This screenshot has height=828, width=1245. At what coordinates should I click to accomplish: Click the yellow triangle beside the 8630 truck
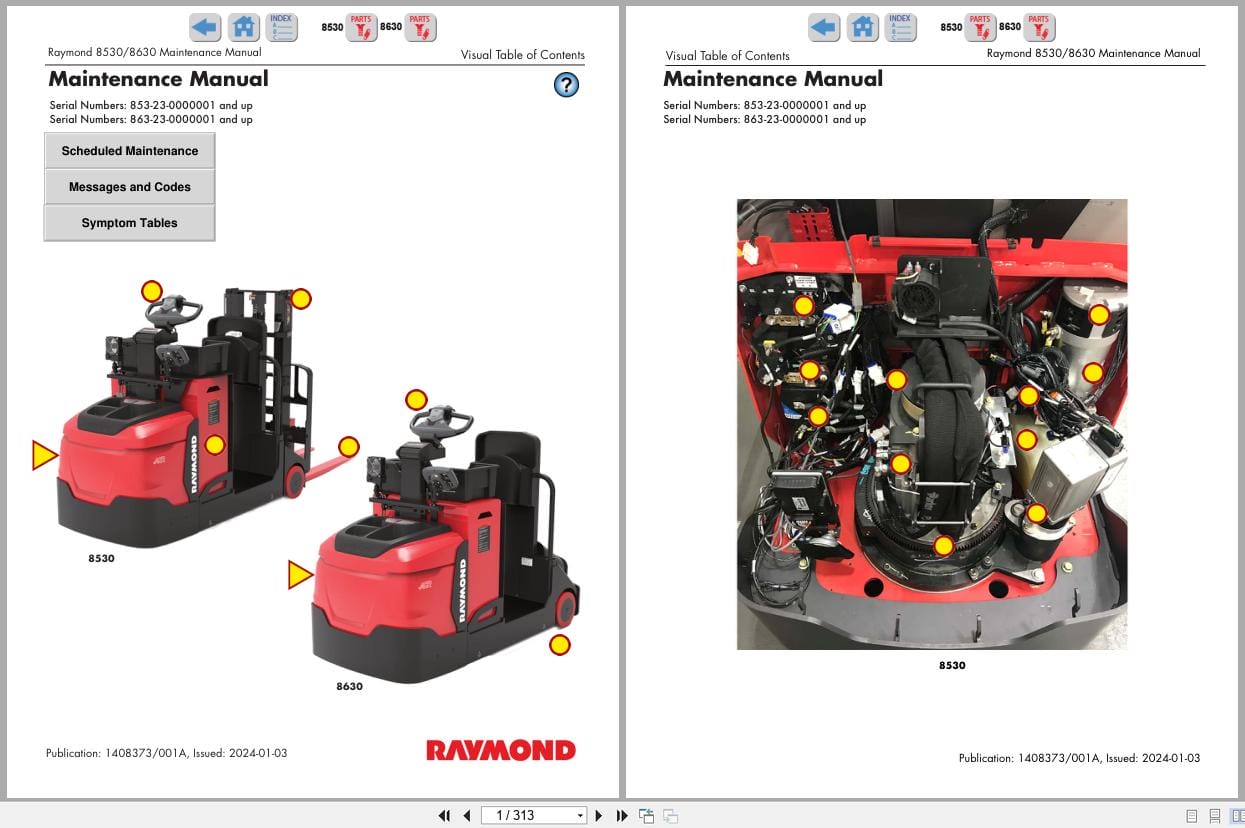(300, 574)
